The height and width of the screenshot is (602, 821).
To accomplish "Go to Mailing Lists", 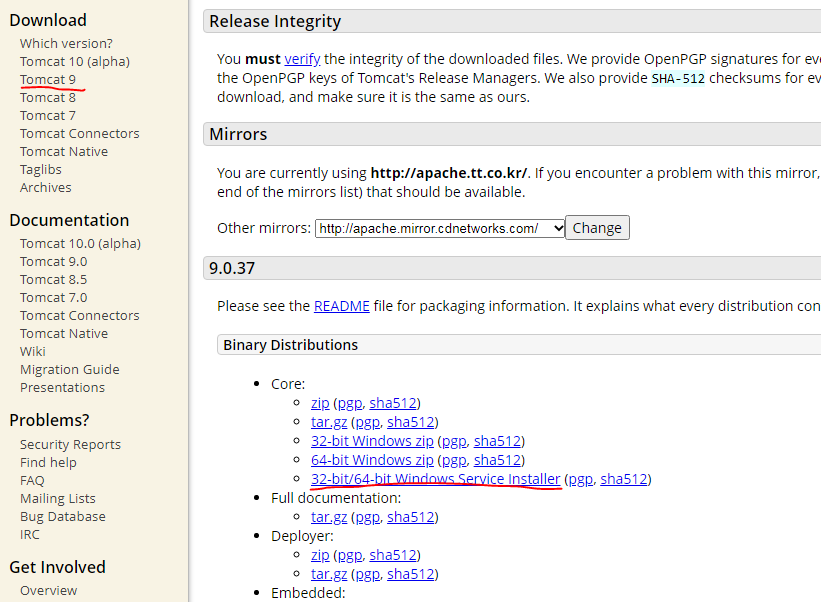I will (58, 498).
